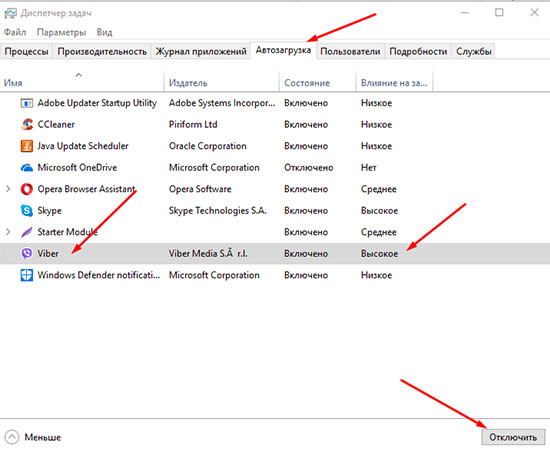The width and height of the screenshot is (550, 452).
Task: Click Microsoft Corporation publisher of Windows Defender
Action: 214,275
